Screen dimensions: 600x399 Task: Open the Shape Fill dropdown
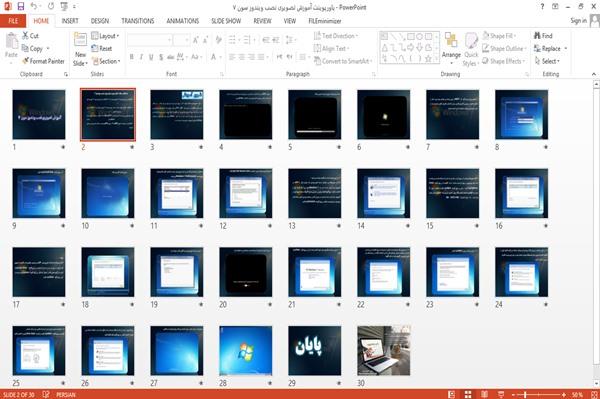(499, 36)
